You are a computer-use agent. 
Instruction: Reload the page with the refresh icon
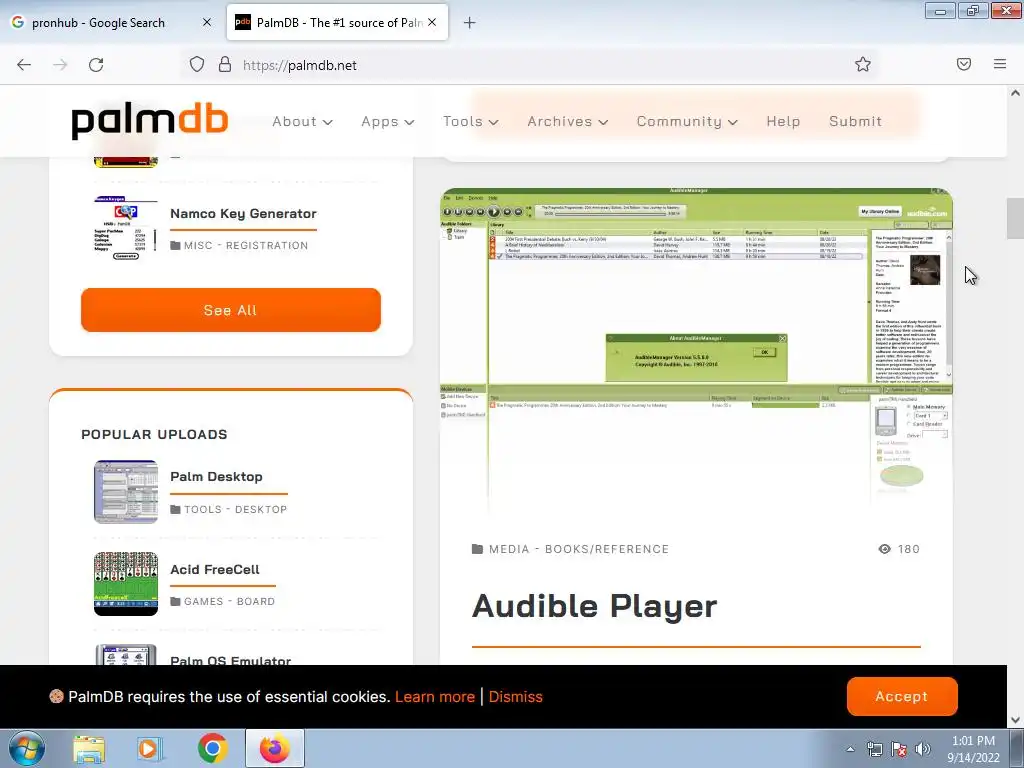pos(96,65)
